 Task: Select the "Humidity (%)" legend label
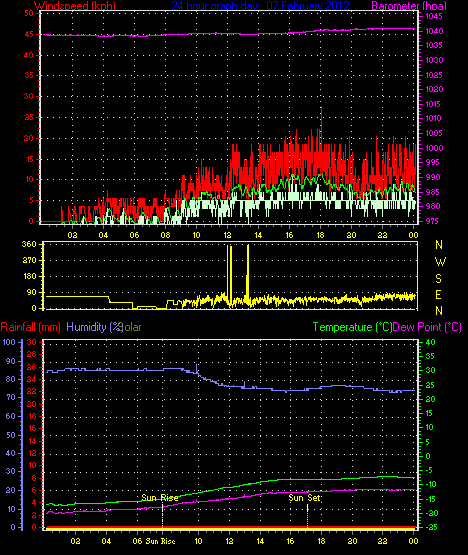coord(95,327)
